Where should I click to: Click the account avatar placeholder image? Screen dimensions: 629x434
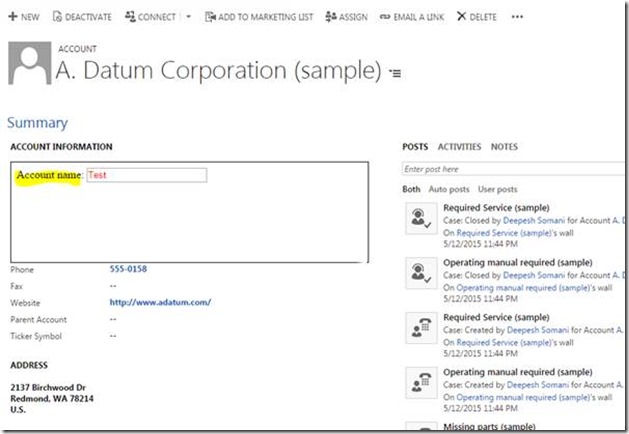28,65
